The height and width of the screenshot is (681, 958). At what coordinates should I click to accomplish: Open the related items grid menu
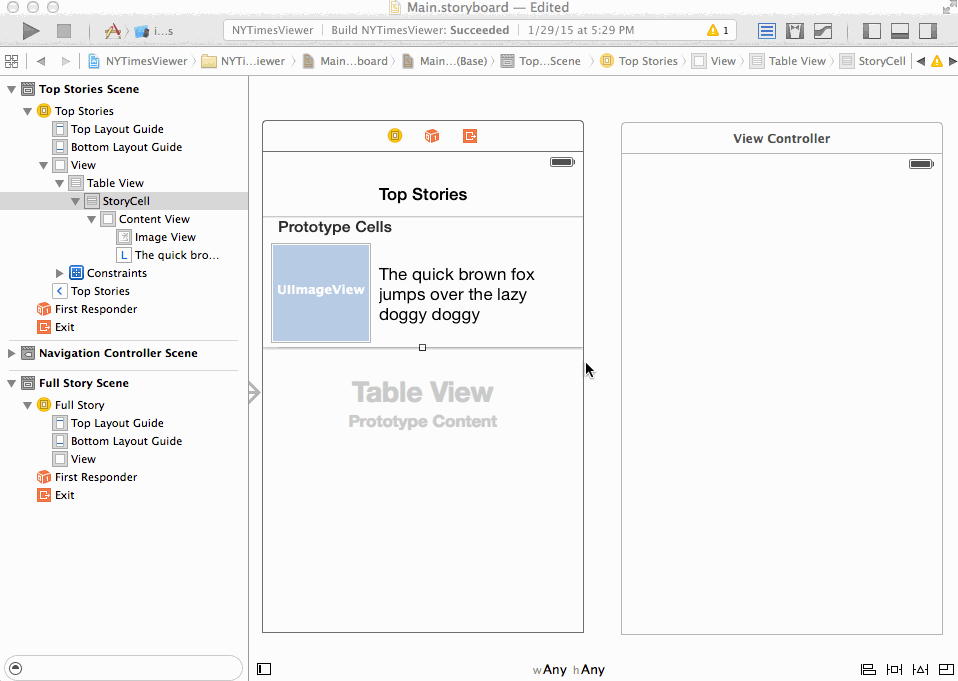(x=12, y=61)
